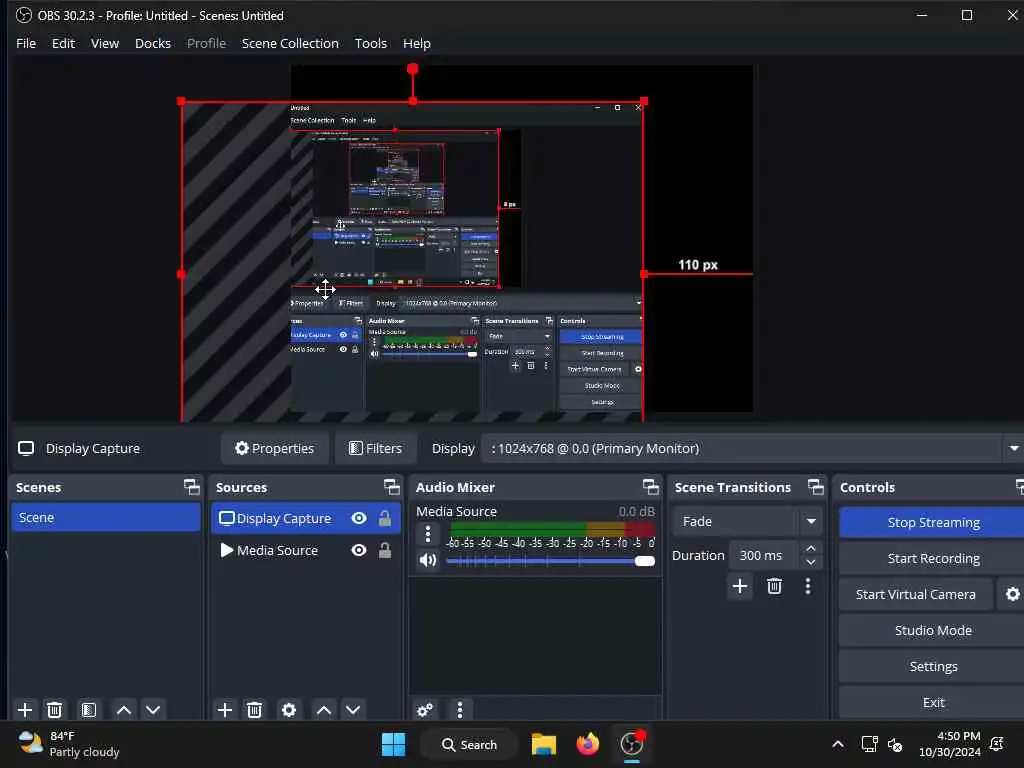Screen dimensions: 1024x768
Task: Open transition properties three dots menu
Action: (x=808, y=586)
